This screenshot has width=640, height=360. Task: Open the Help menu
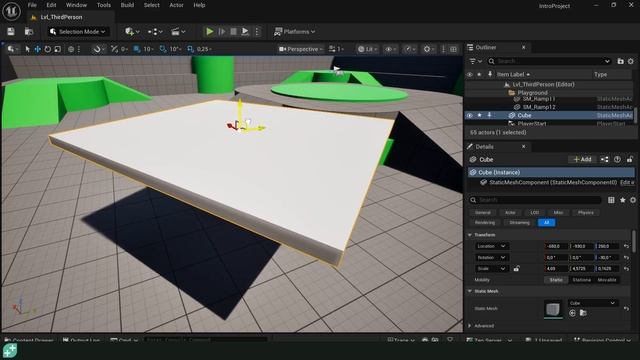pyautogui.click(x=199, y=5)
